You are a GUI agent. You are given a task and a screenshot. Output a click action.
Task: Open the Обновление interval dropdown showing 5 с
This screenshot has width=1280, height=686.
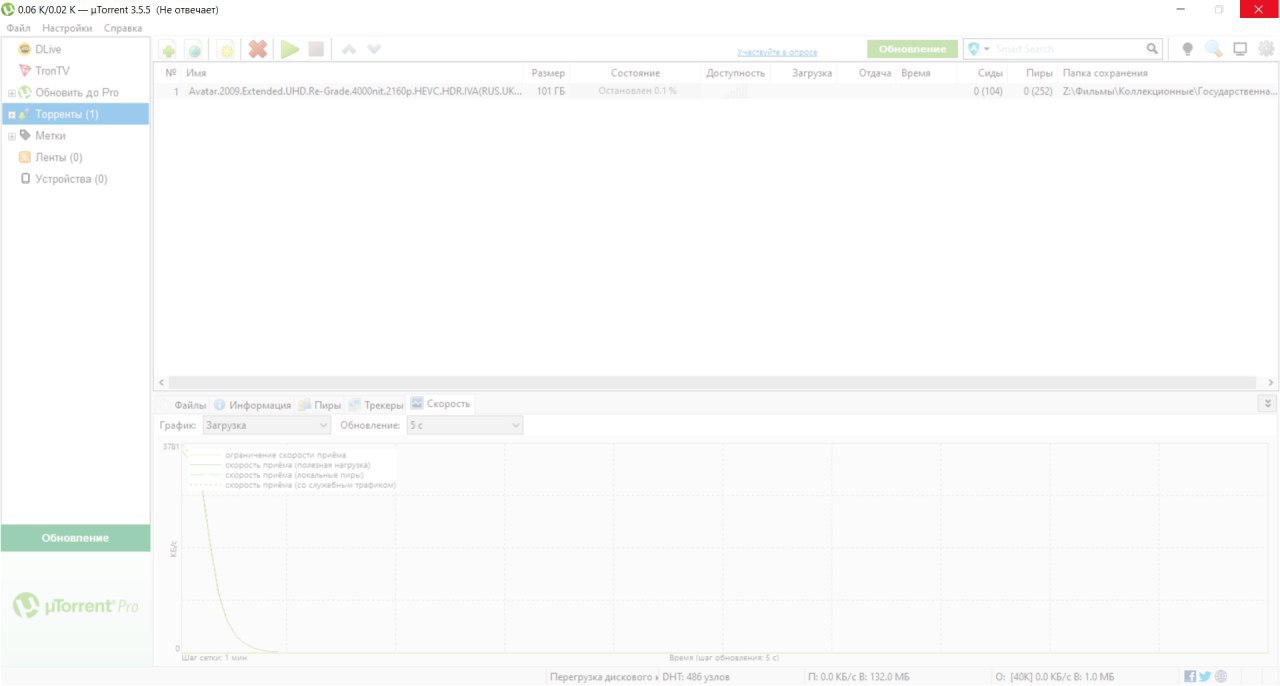(464, 425)
